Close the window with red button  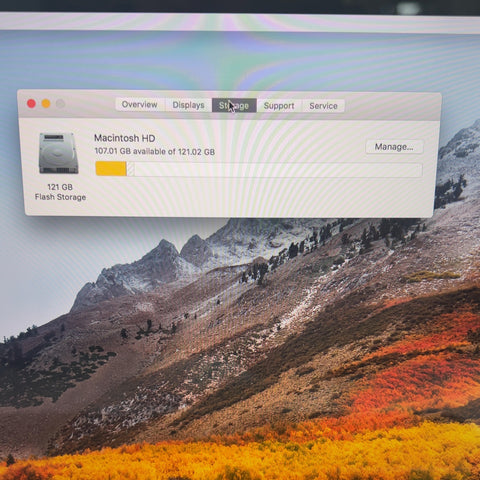coord(31,104)
